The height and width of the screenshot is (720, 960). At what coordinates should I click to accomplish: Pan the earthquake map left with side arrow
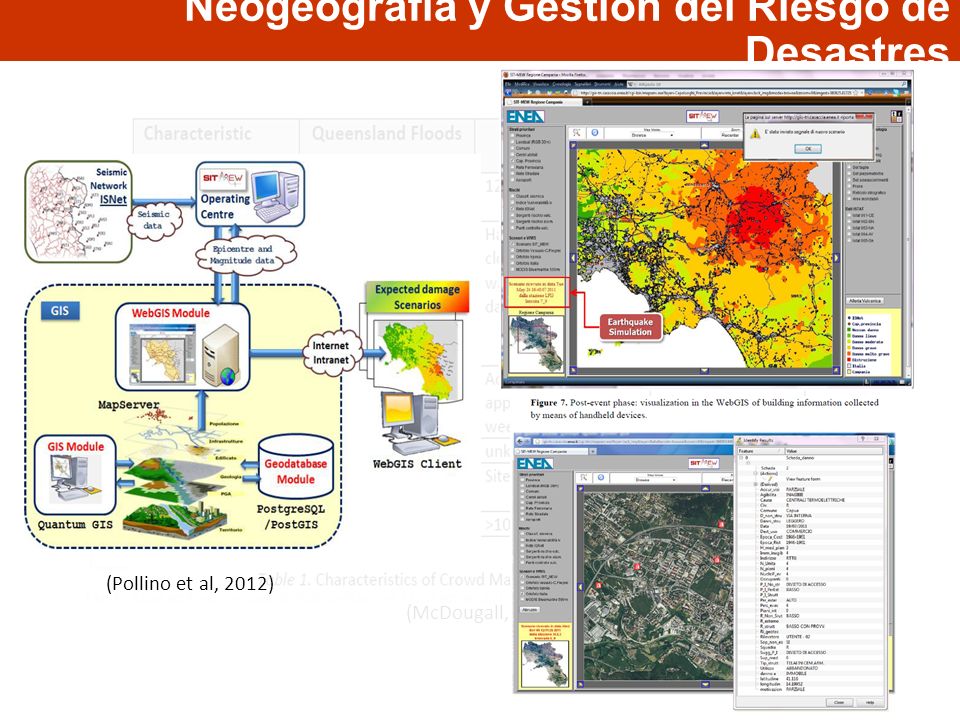click(573, 258)
